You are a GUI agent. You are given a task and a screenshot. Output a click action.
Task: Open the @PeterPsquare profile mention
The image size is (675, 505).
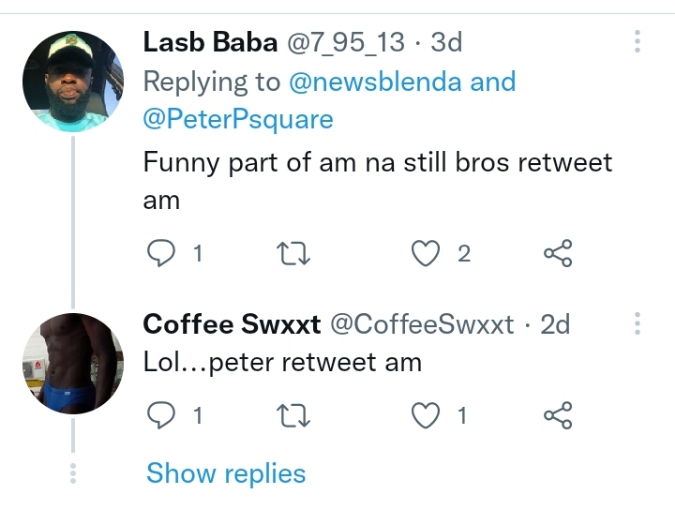coord(238,119)
